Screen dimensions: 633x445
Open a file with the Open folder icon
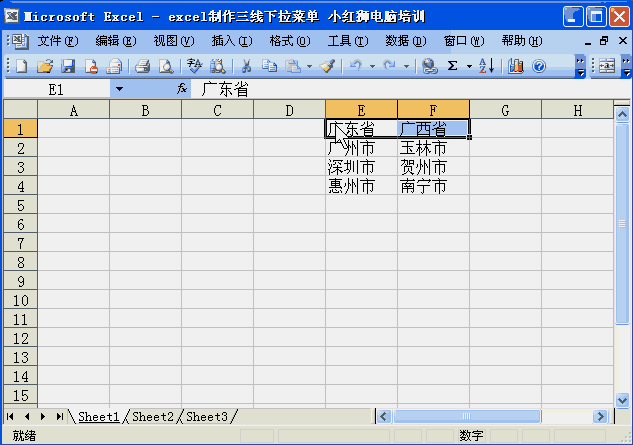click(45, 65)
